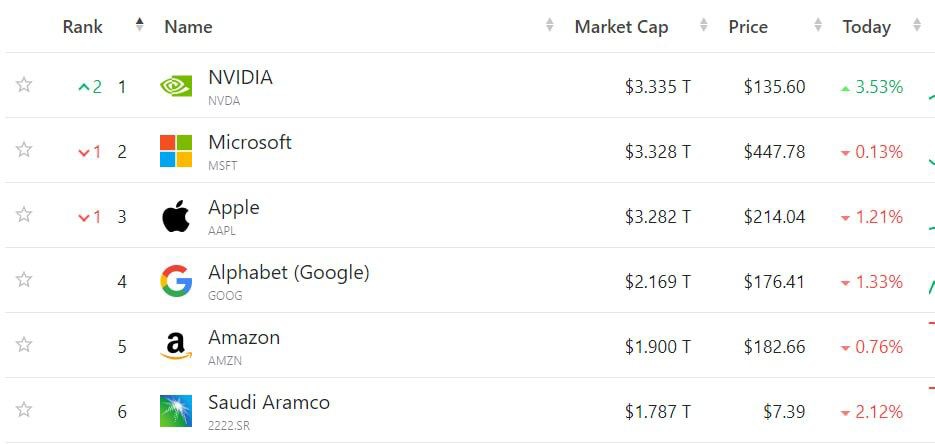This screenshot has width=935, height=444.
Task: Click the Google logo icon
Action: pyautogui.click(x=176, y=281)
